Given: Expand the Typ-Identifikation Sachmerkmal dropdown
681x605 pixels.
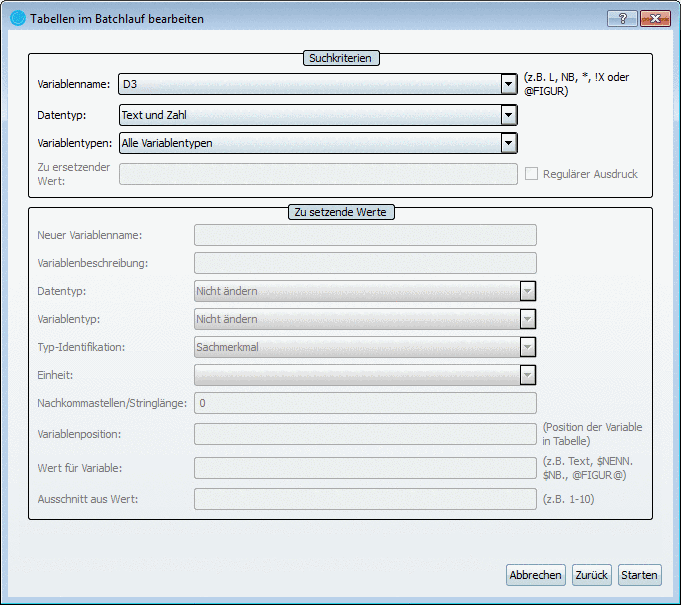Looking at the screenshot, I should [528, 347].
